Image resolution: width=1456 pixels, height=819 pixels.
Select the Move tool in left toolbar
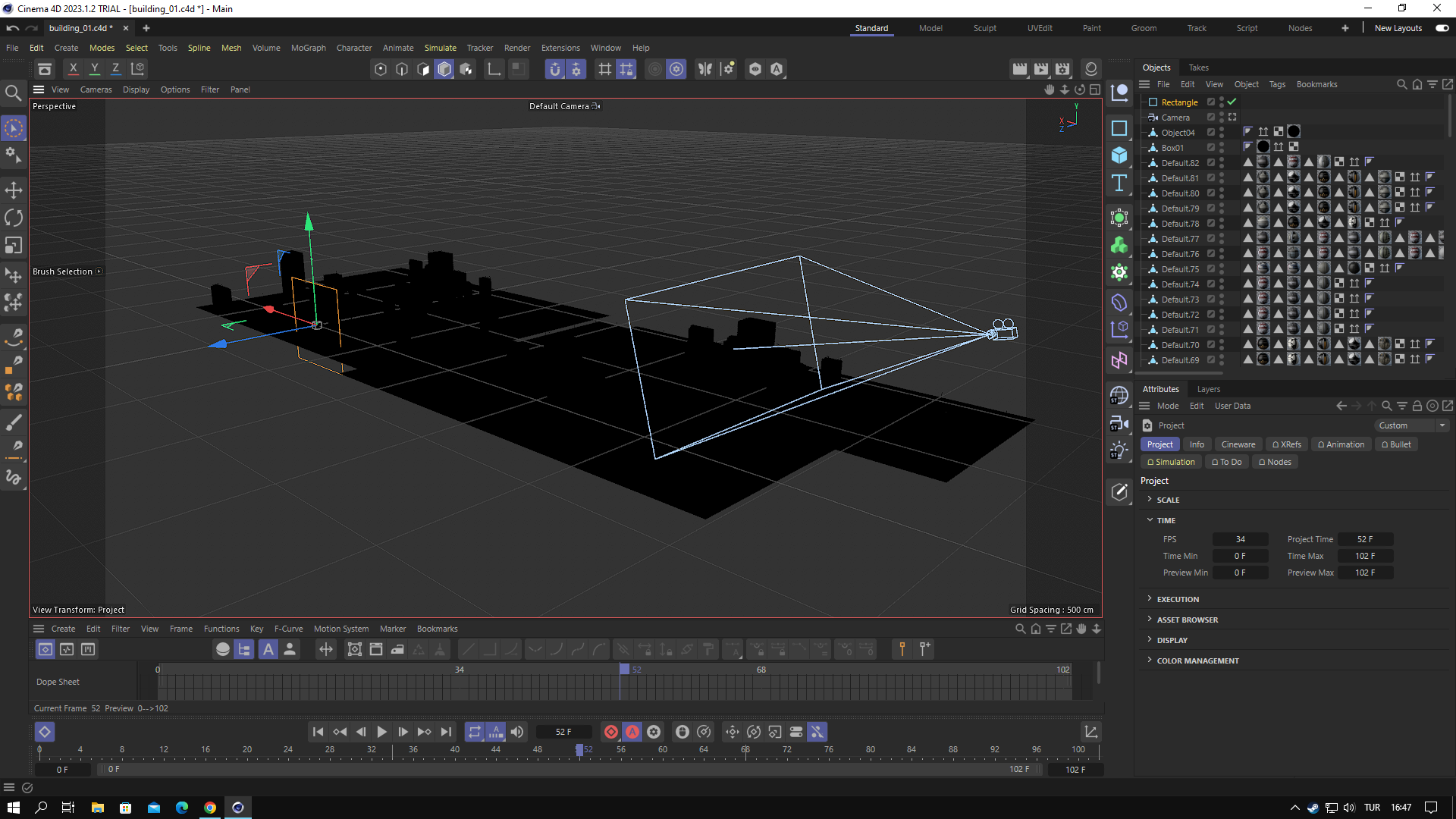coord(14,190)
